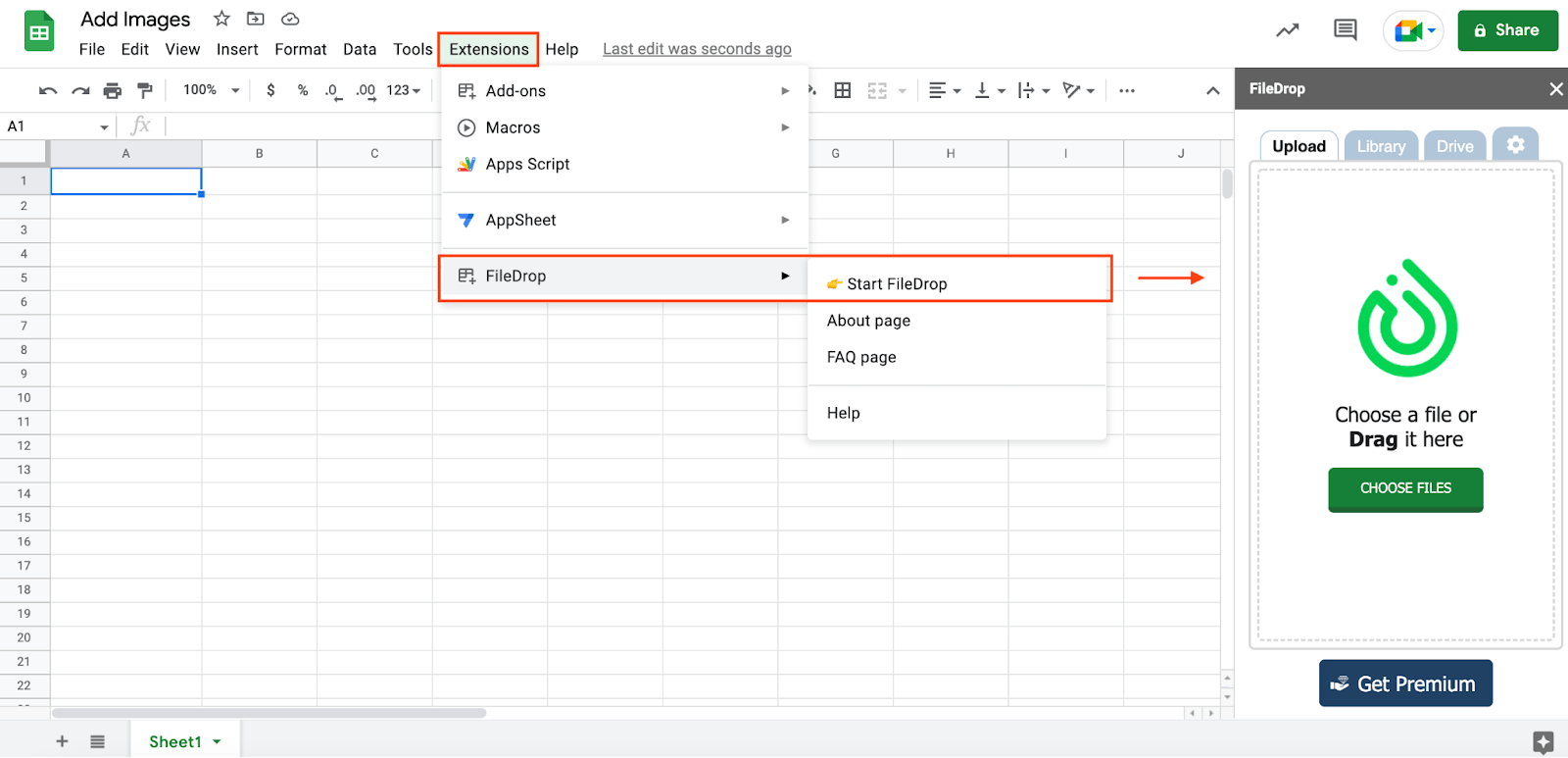Choose Help in the FileDrop submenu
Screen dimensions: 1568x758
coord(957,413)
